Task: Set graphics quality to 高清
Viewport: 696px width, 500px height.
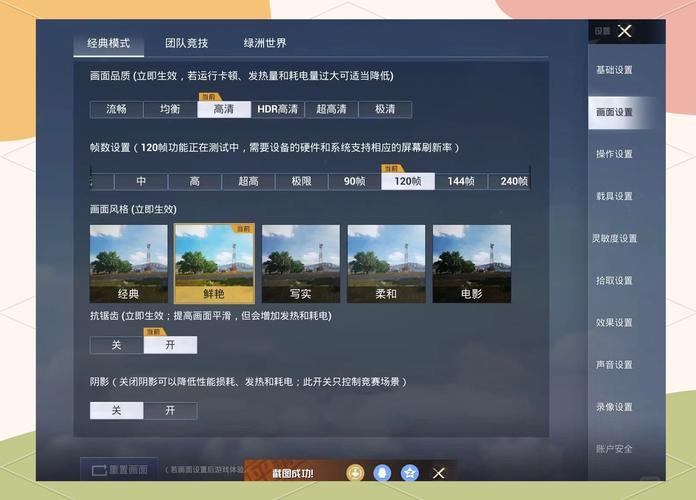Action: click(224, 109)
